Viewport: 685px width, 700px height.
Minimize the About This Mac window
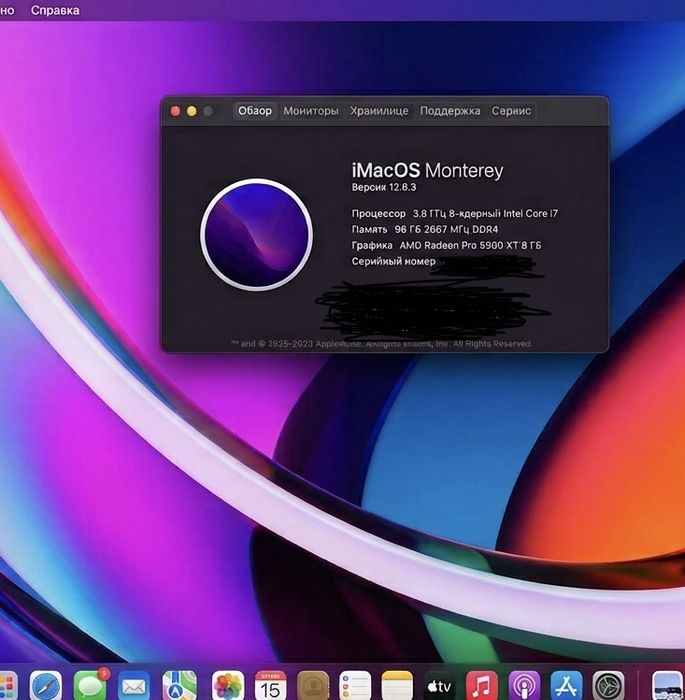point(192,111)
